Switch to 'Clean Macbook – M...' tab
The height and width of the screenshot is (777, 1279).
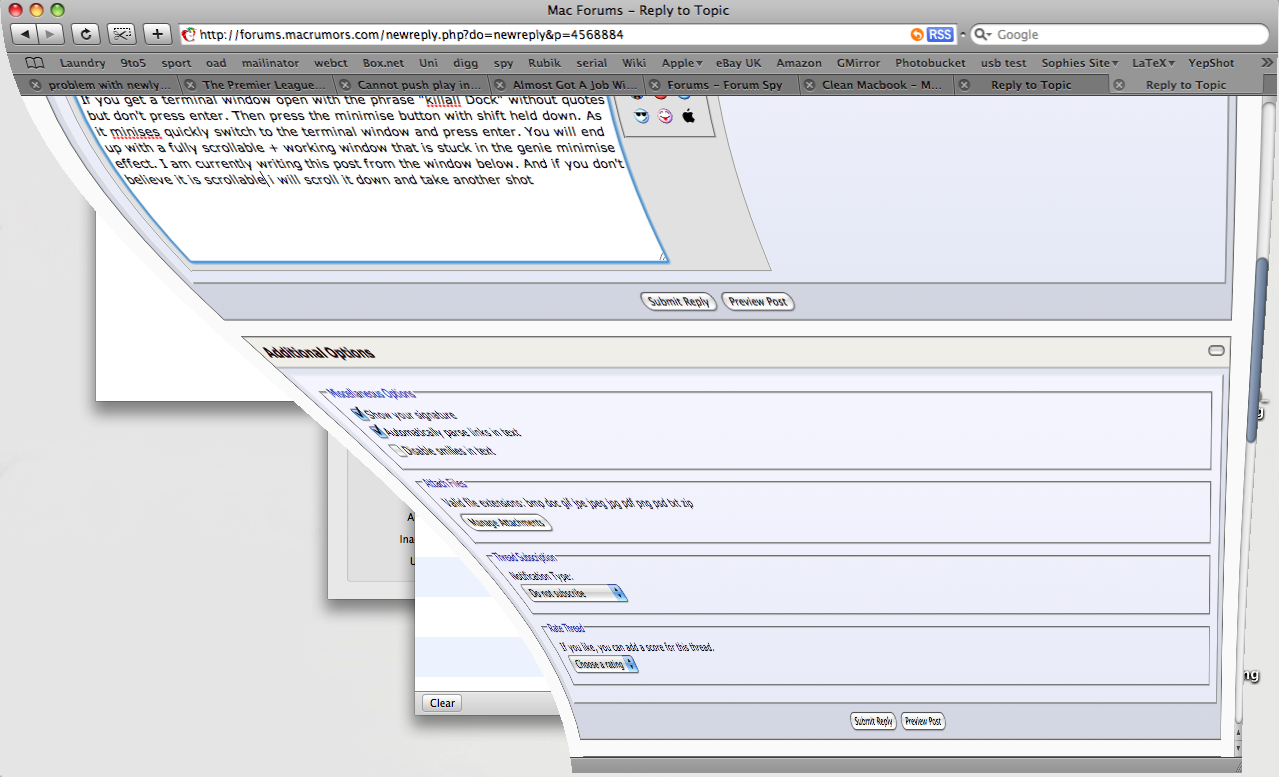point(879,85)
